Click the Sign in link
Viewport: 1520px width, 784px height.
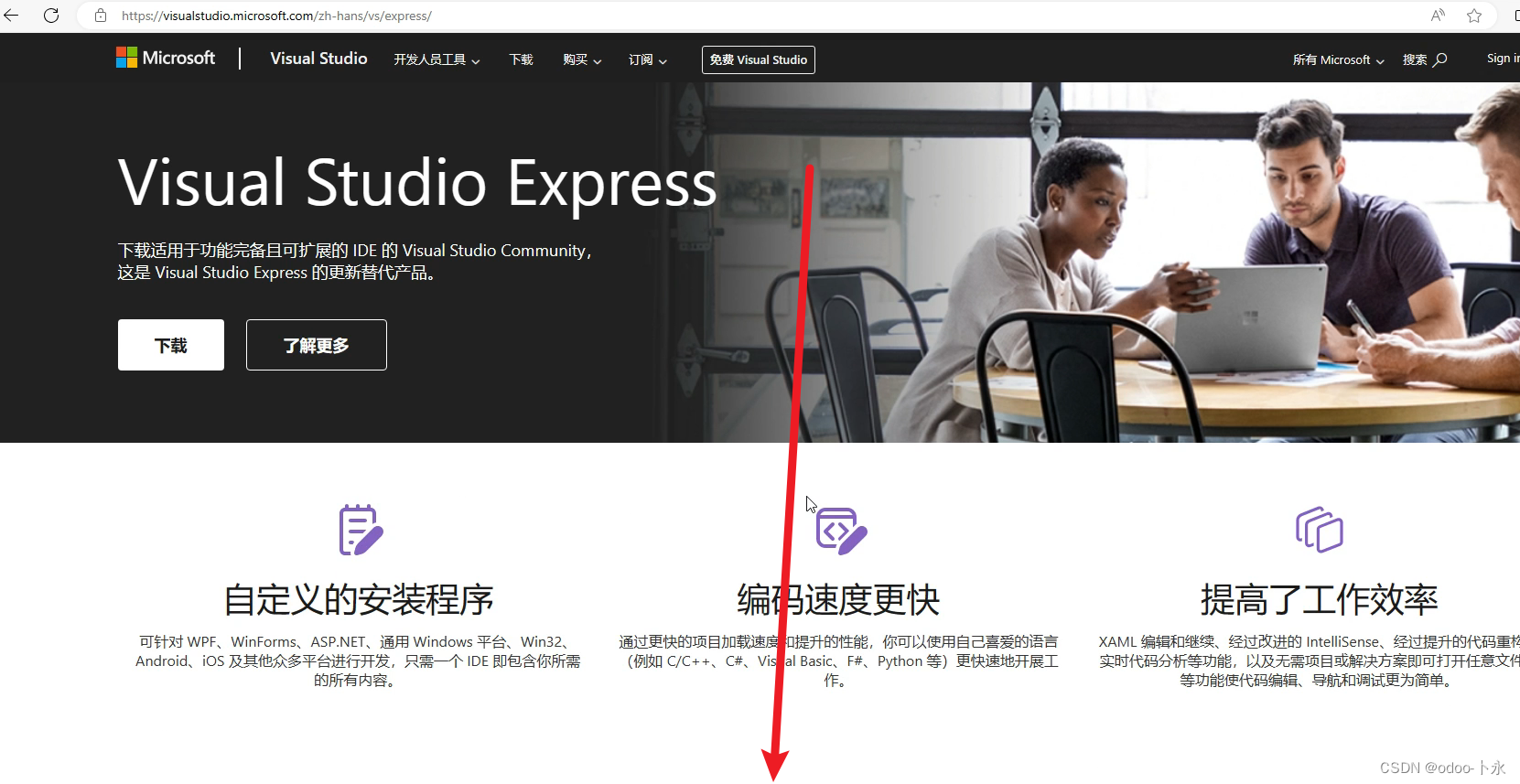(x=1502, y=59)
